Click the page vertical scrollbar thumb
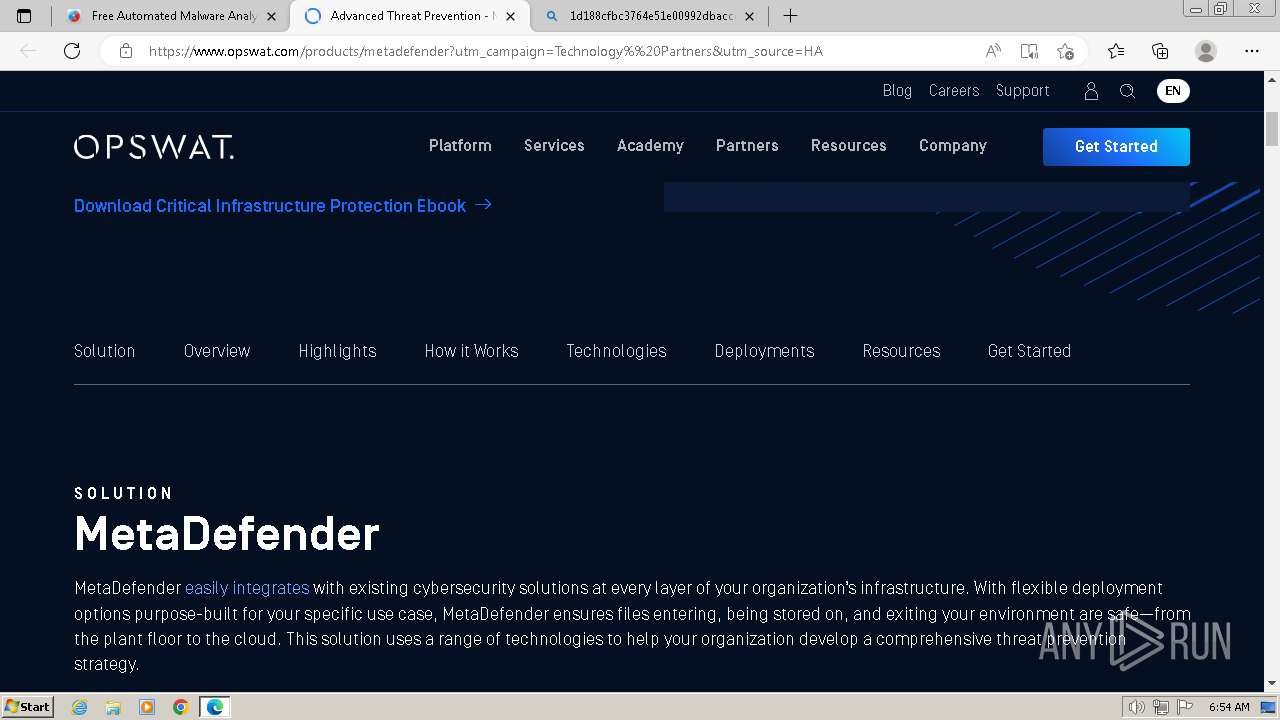The width and height of the screenshot is (1280, 720). 1272,130
